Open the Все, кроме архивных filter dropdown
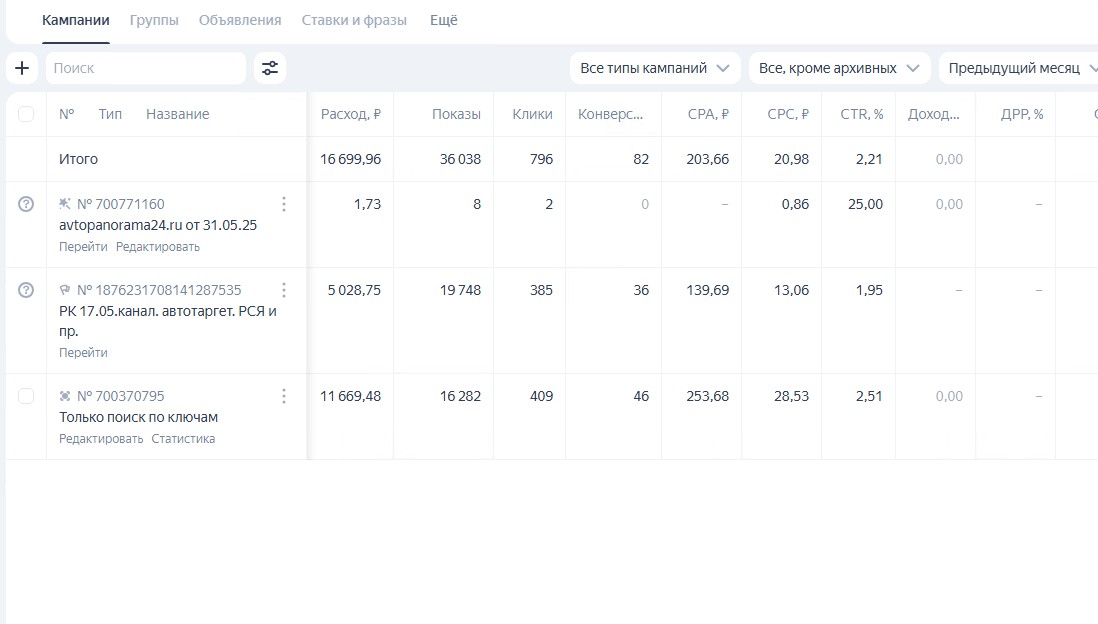 (x=839, y=68)
